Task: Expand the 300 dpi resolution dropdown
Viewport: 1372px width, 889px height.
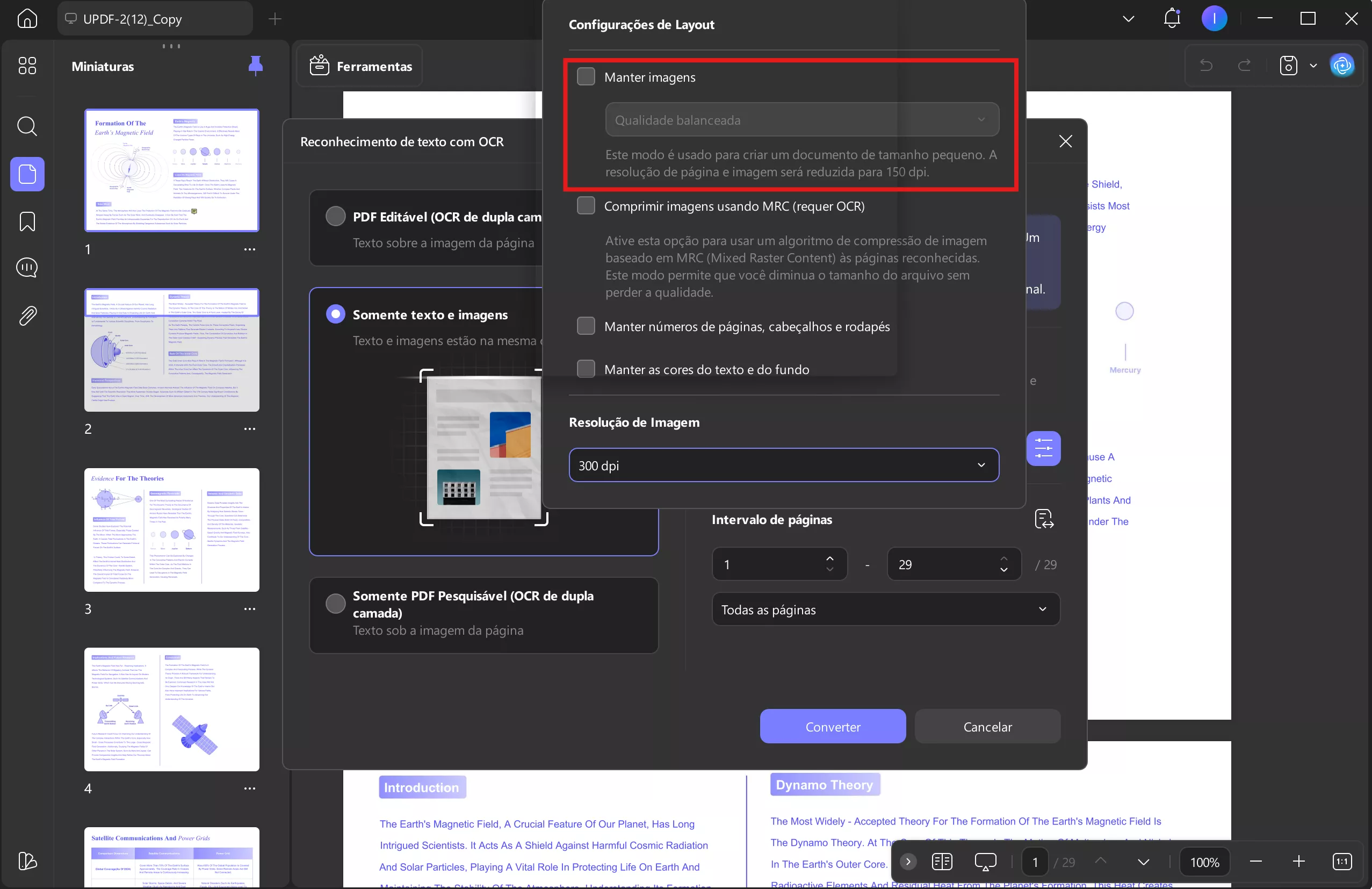Action: (783, 465)
